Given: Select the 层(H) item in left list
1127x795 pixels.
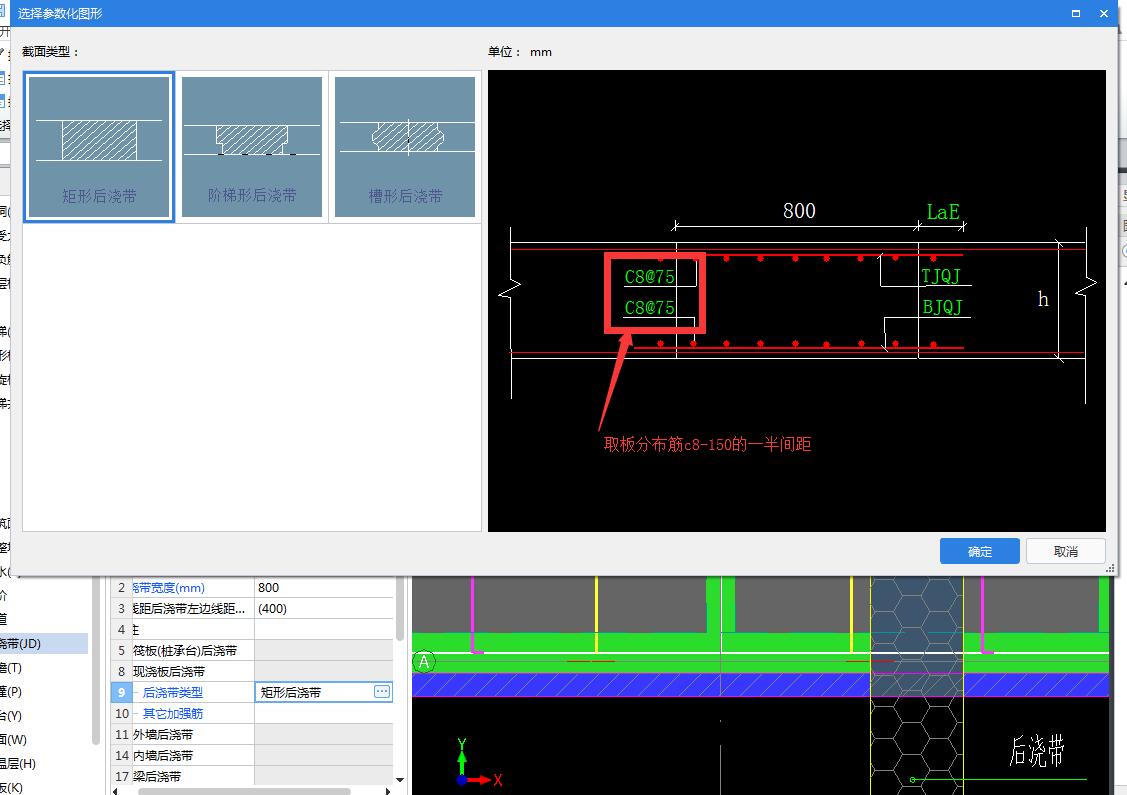Looking at the screenshot, I should click(18, 763).
